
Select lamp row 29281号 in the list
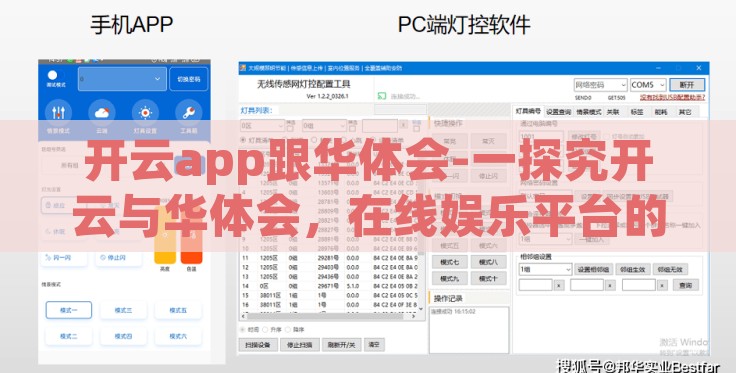tap(329, 258)
